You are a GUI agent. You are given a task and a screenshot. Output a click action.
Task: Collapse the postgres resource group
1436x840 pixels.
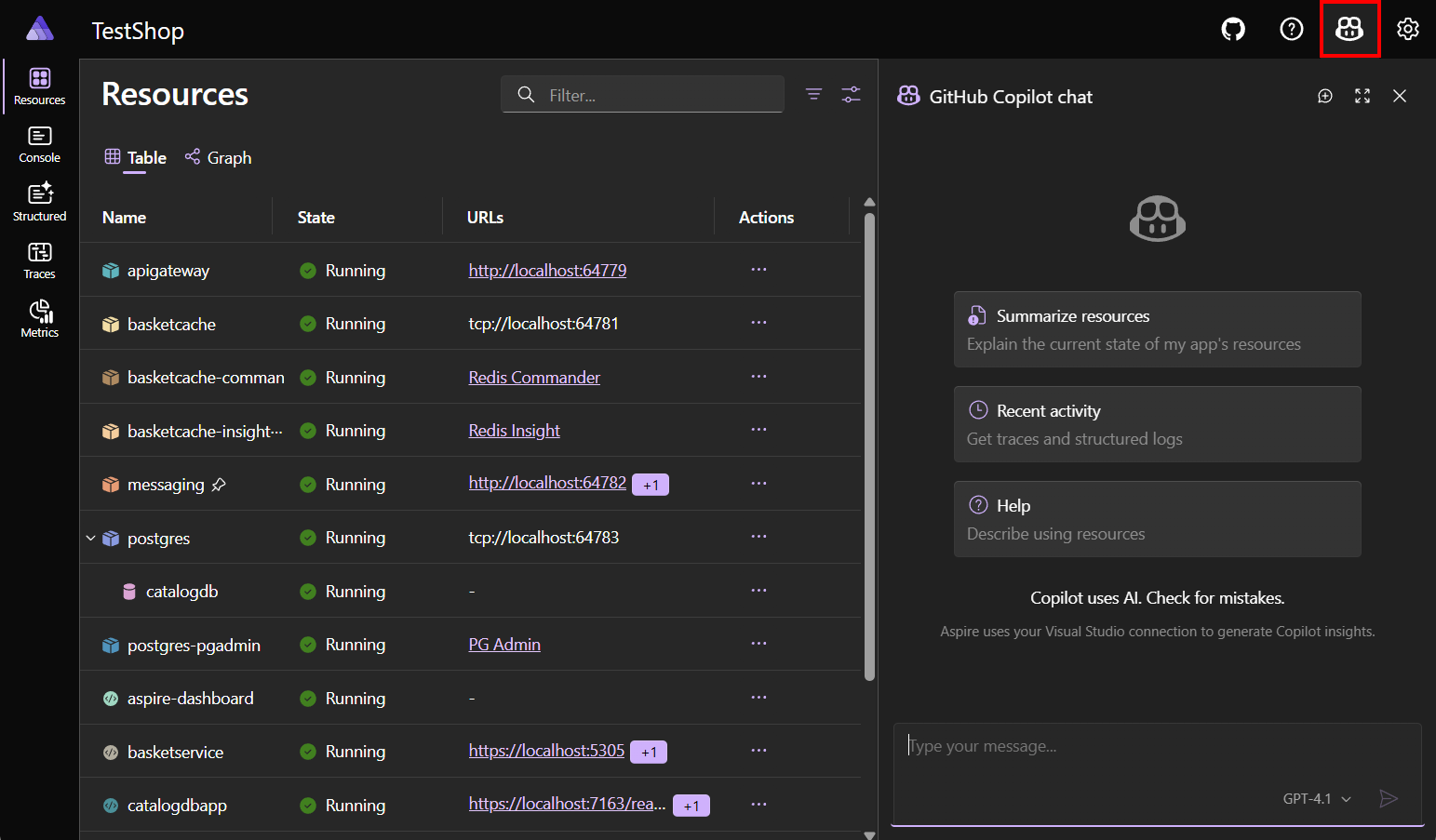(x=89, y=538)
